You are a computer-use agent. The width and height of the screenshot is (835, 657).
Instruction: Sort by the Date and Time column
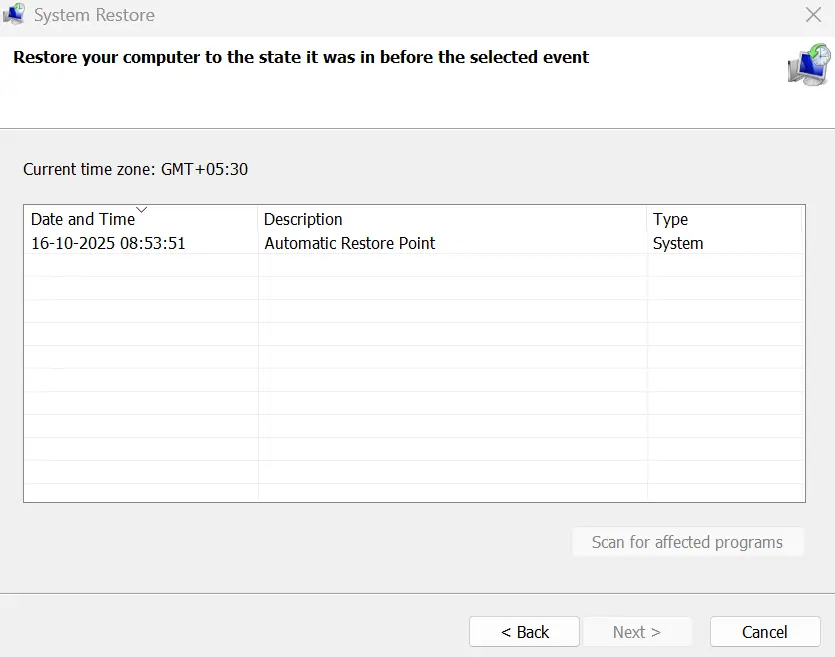[x=83, y=219]
